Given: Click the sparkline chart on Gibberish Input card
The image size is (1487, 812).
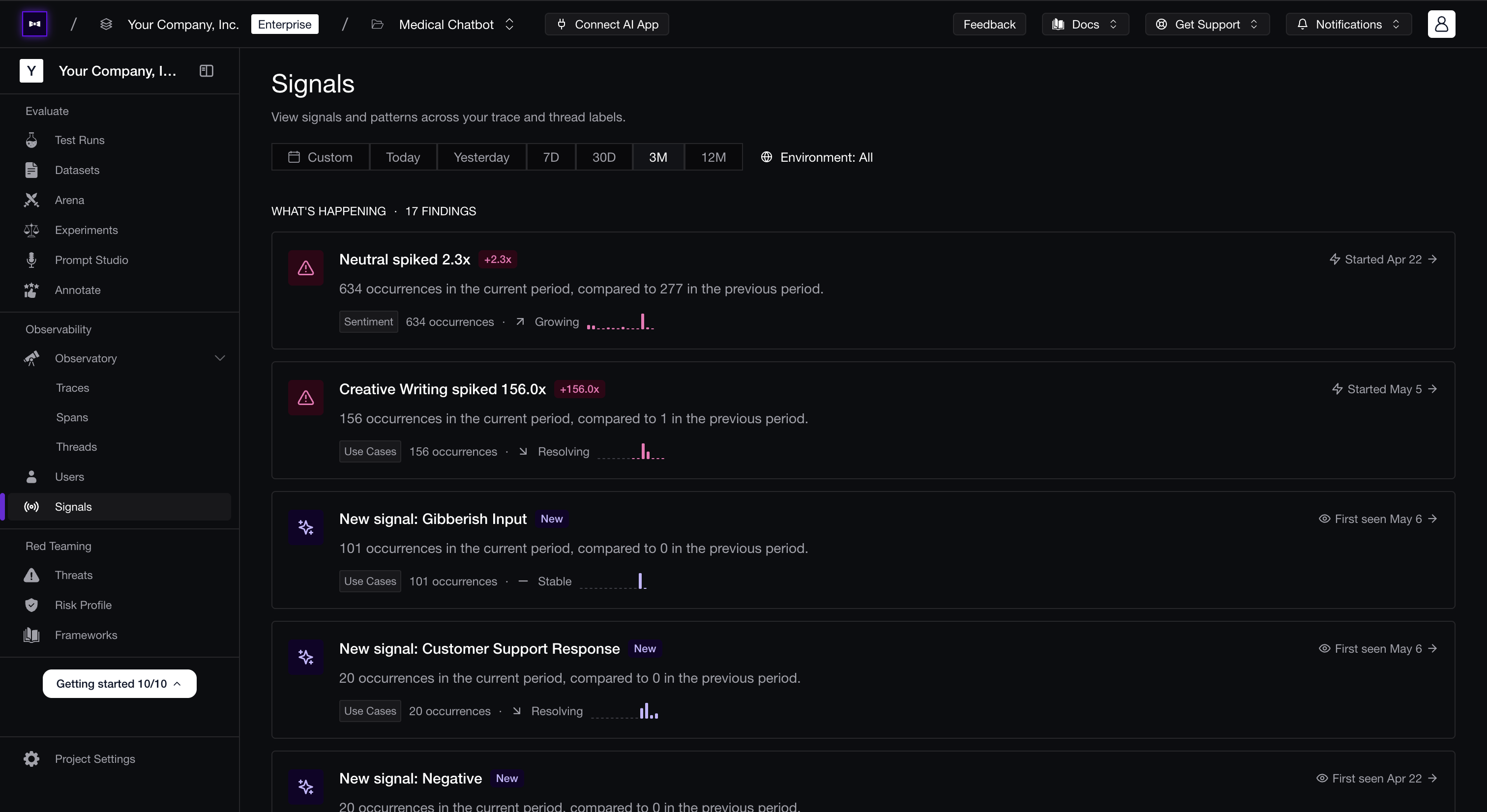Looking at the screenshot, I should coord(613,580).
